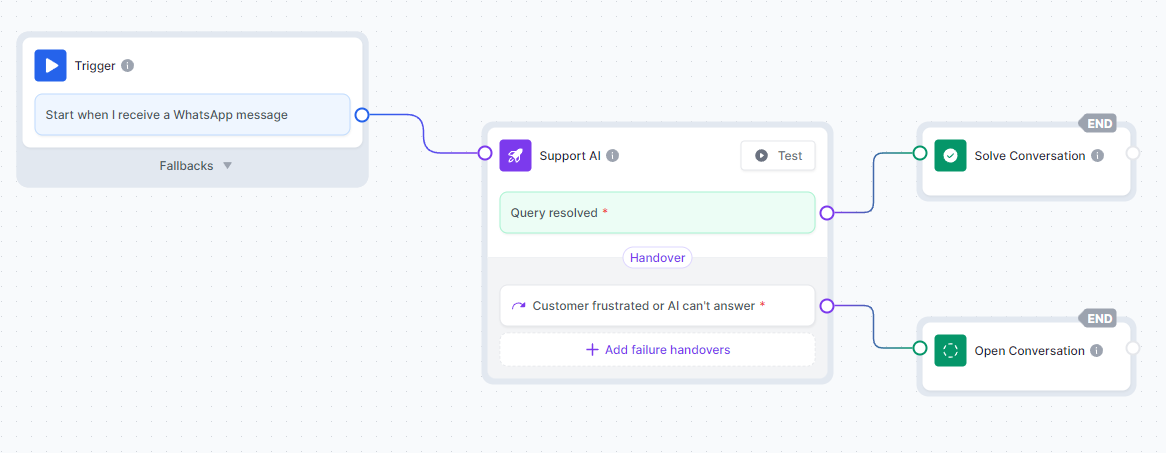Select the Trigger step title text
Viewport: 1166px width, 453px height.
95,65
